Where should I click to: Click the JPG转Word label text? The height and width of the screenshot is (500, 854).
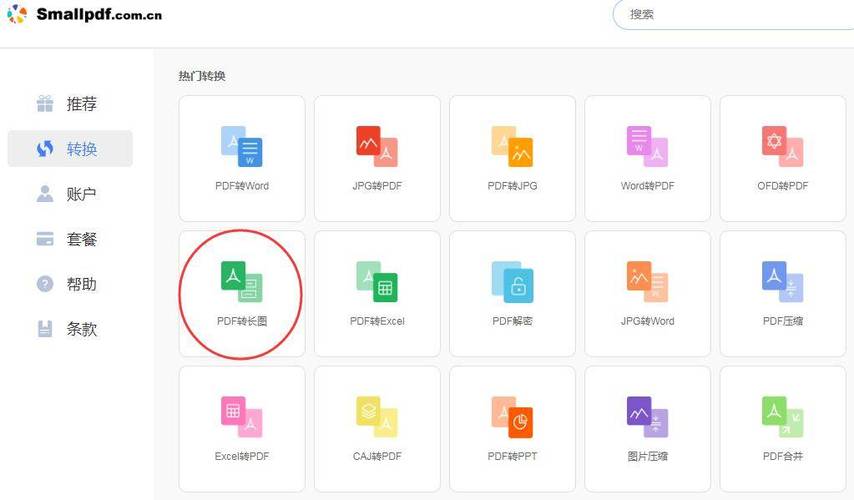(647, 321)
